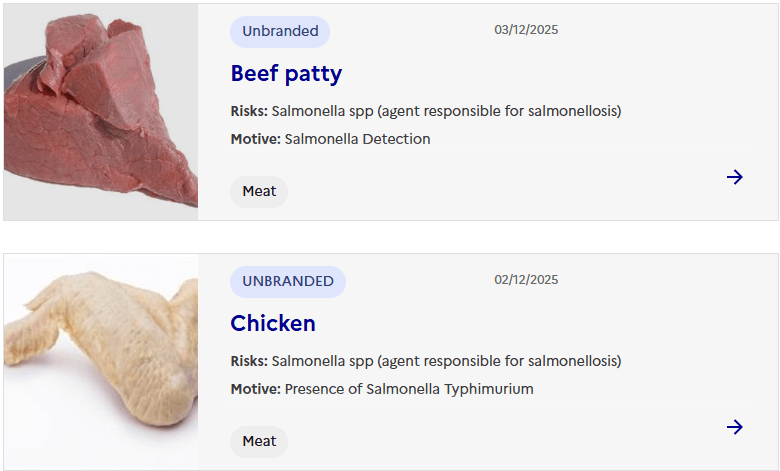Click the arrow icon on Chicken card

click(x=735, y=427)
